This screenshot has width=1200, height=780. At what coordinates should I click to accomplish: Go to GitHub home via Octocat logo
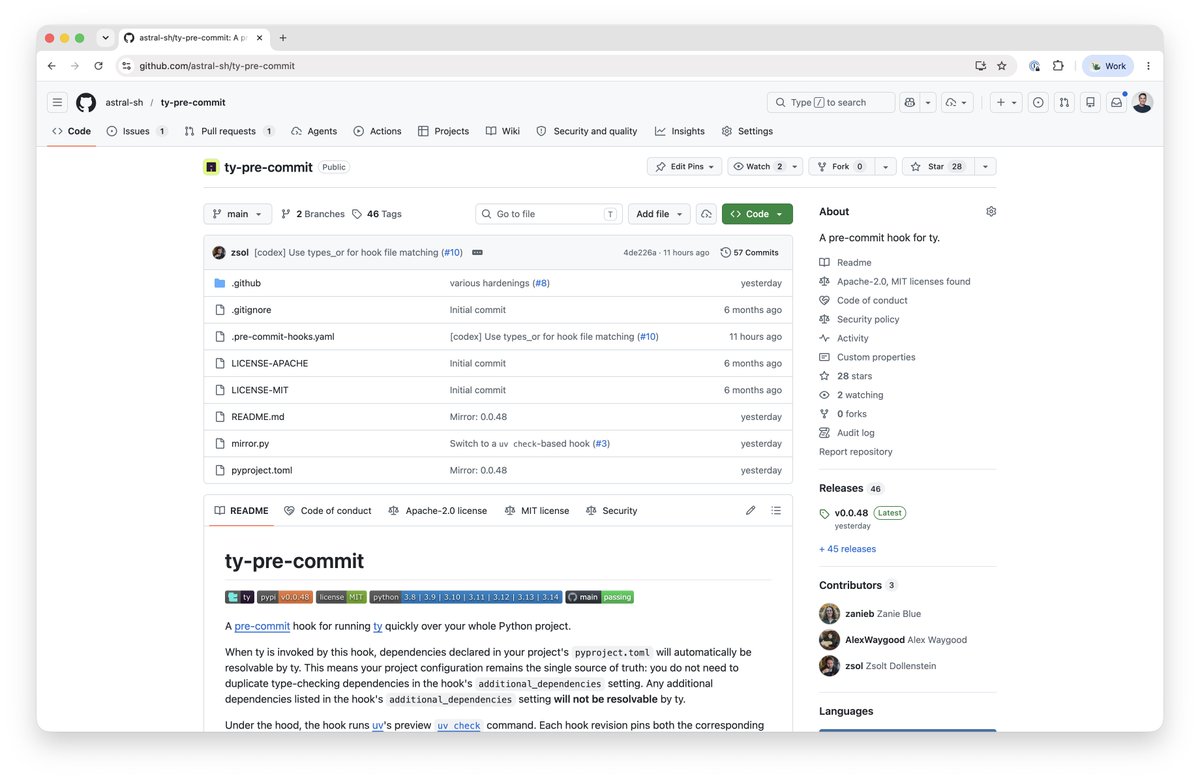86,102
